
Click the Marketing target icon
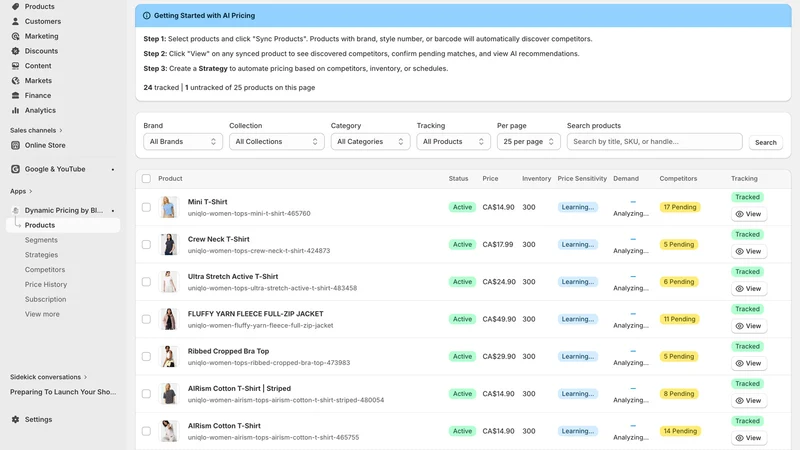coord(15,36)
